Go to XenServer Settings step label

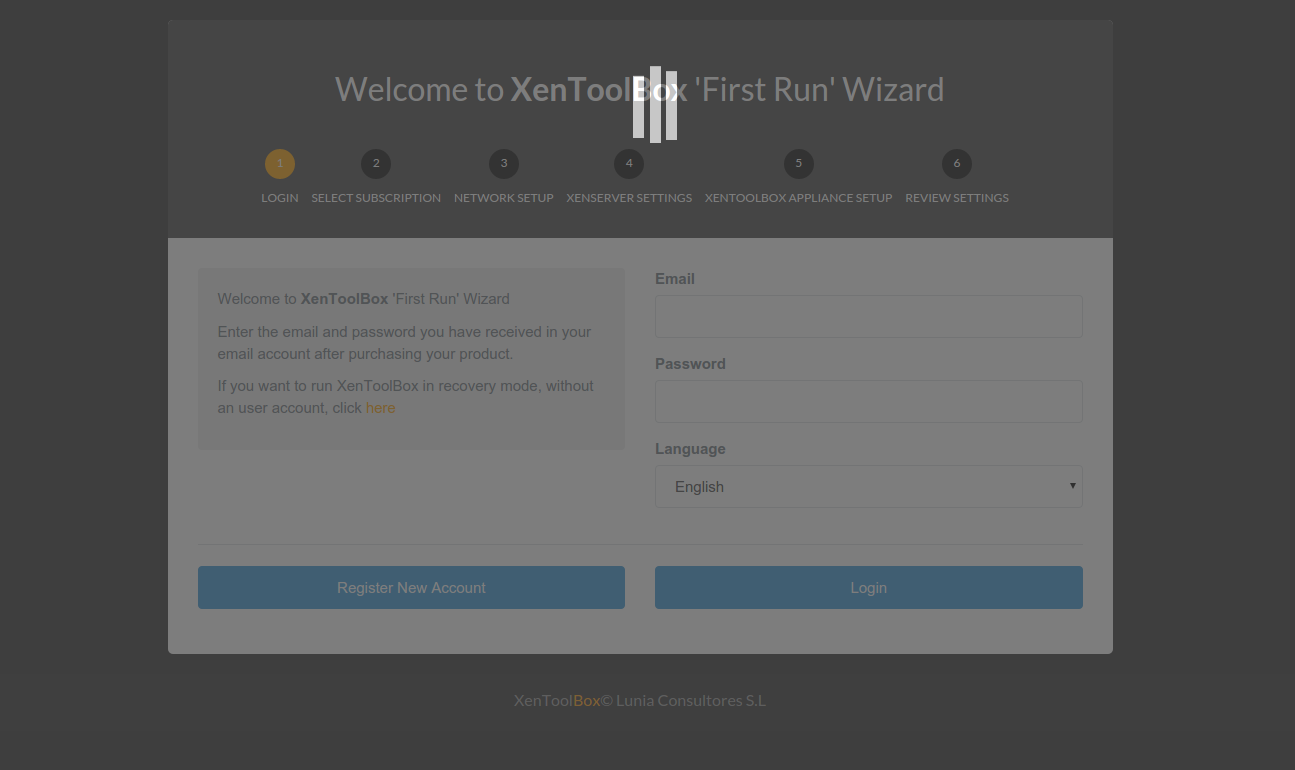point(629,198)
